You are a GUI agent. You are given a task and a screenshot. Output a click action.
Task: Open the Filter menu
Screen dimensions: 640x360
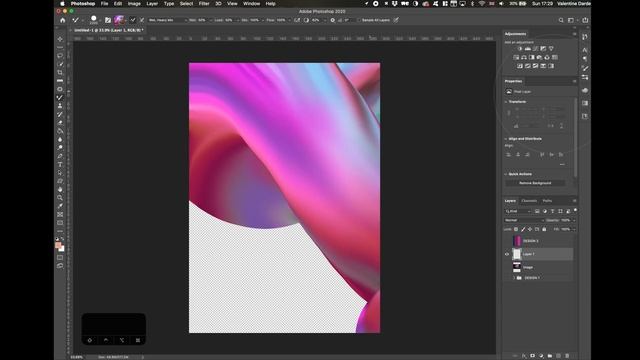pos(204,4)
